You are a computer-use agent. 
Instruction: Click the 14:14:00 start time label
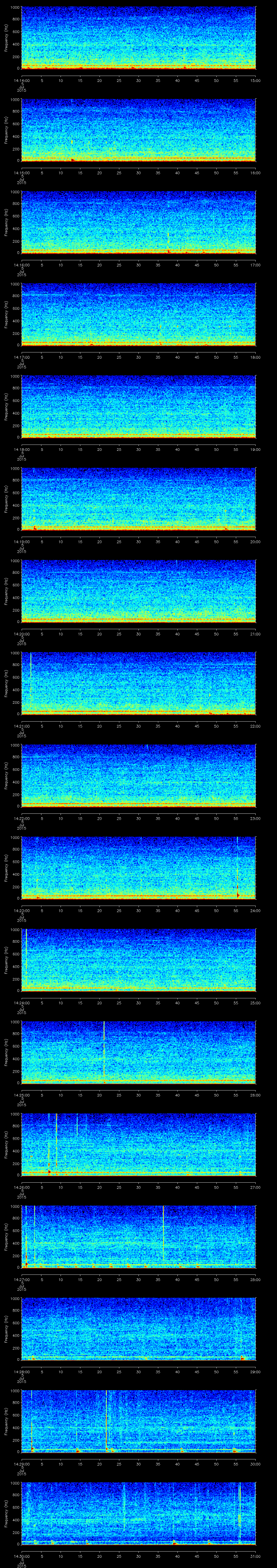[22, 80]
